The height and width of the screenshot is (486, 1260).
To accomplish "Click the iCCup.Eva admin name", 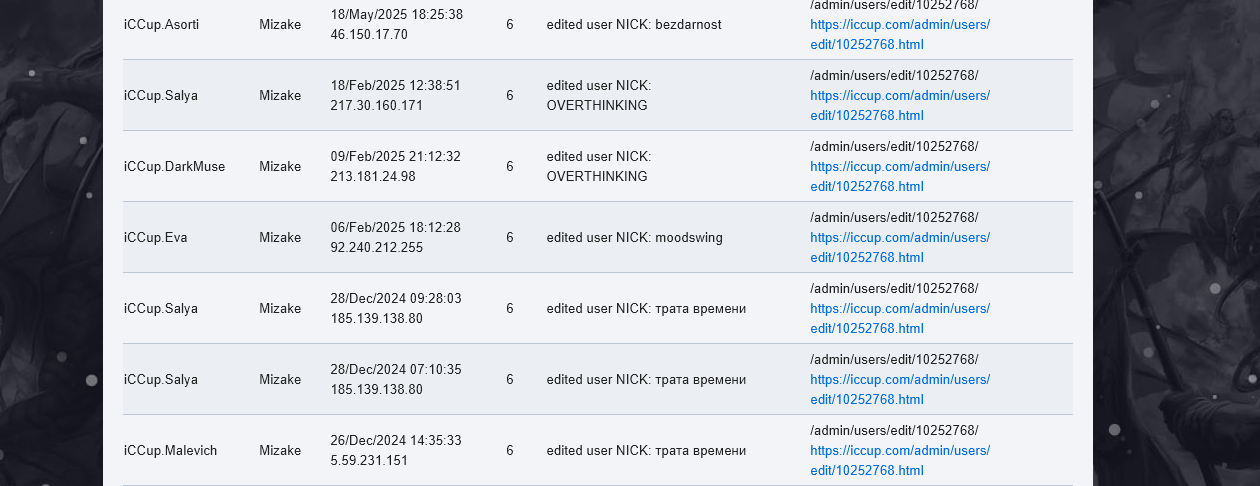I will 155,237.
